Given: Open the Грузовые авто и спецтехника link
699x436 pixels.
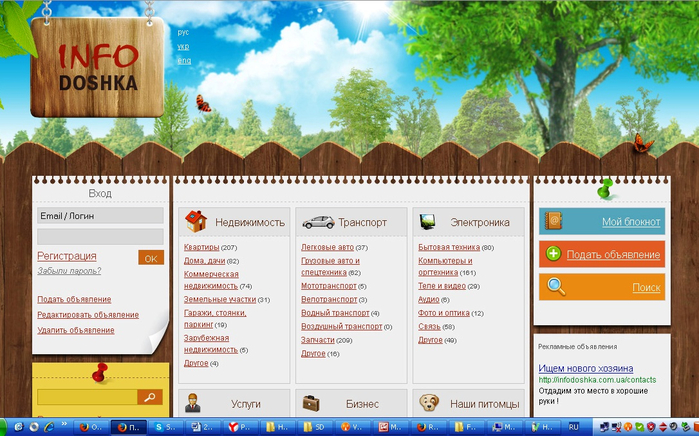Looking at the screenshot, I should [330, 267].
